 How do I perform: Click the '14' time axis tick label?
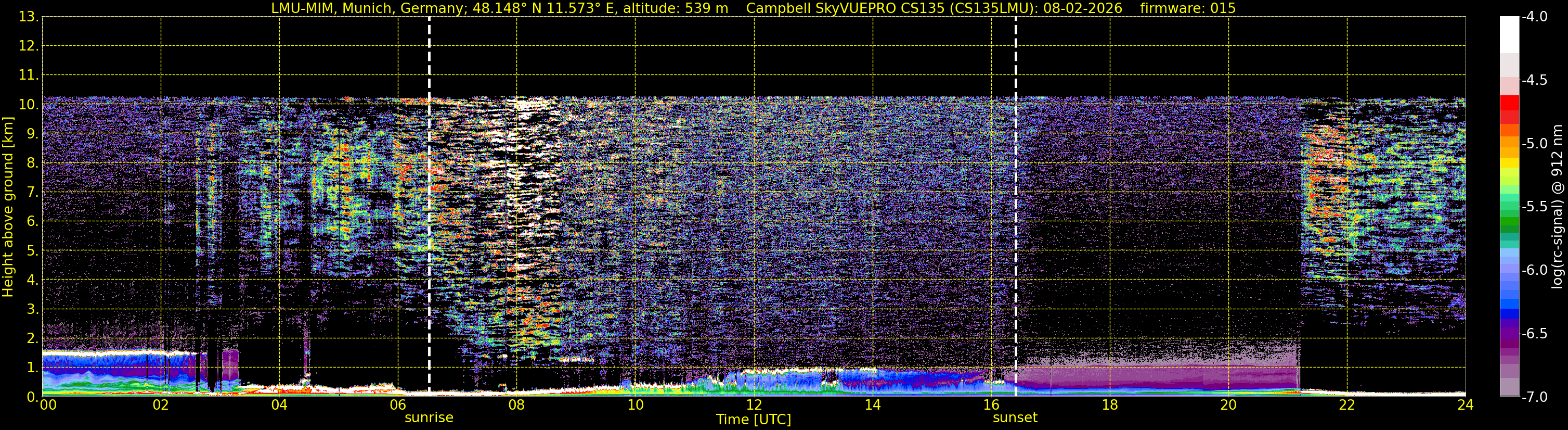pos(873,405)
